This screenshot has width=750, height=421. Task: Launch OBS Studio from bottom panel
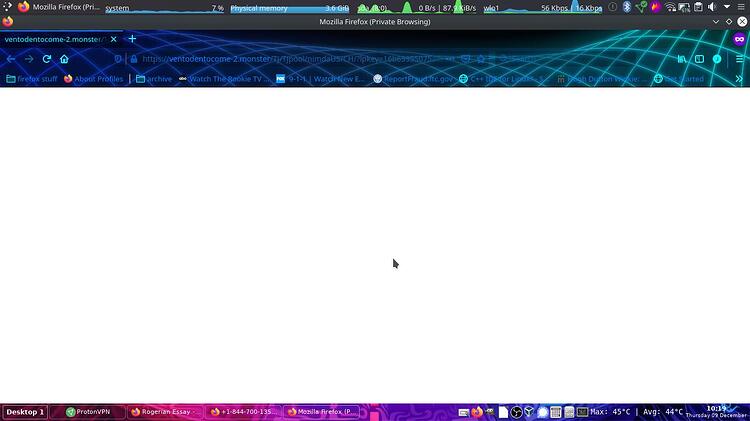point(516,412)
